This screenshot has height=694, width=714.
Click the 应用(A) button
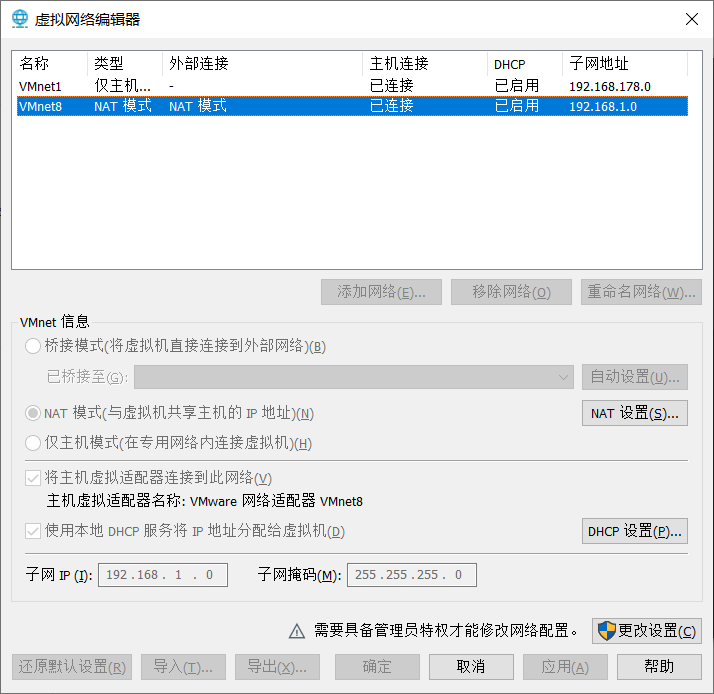pos(565,667)
